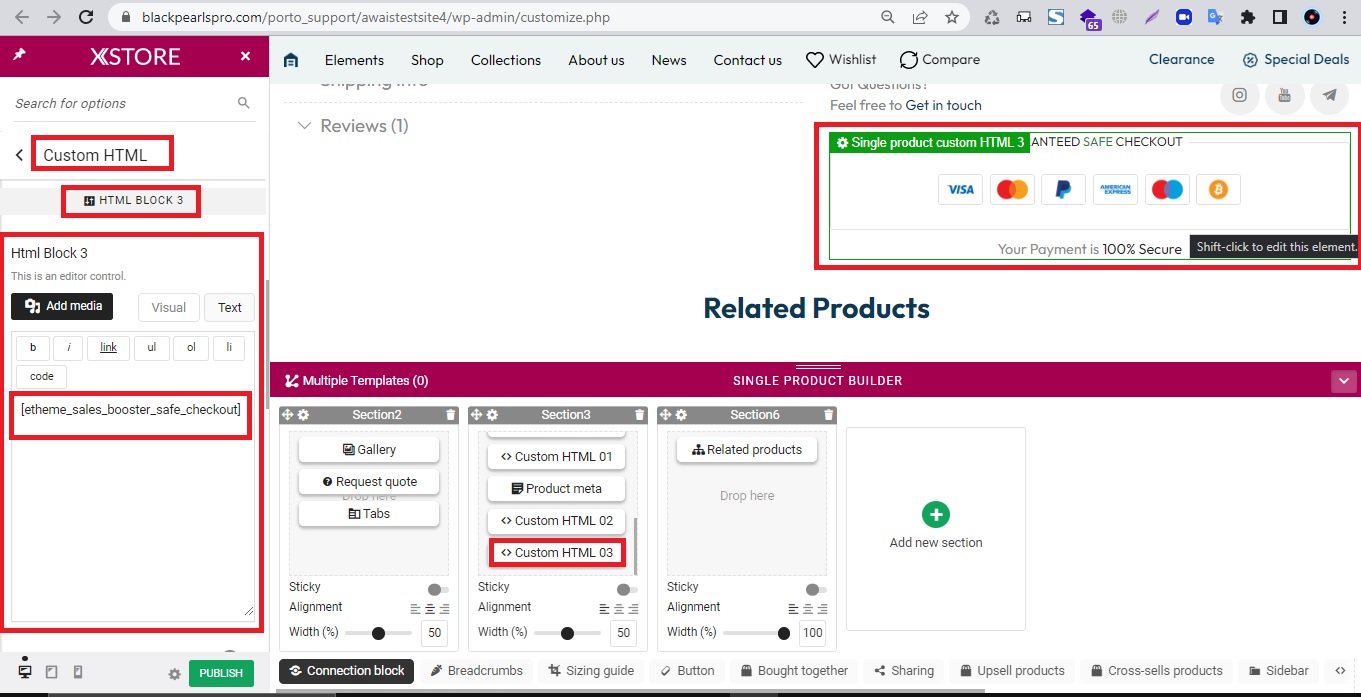Set Section6 alignment to center
Viewport: 1361px width, 697px height.
click(808, 609)
